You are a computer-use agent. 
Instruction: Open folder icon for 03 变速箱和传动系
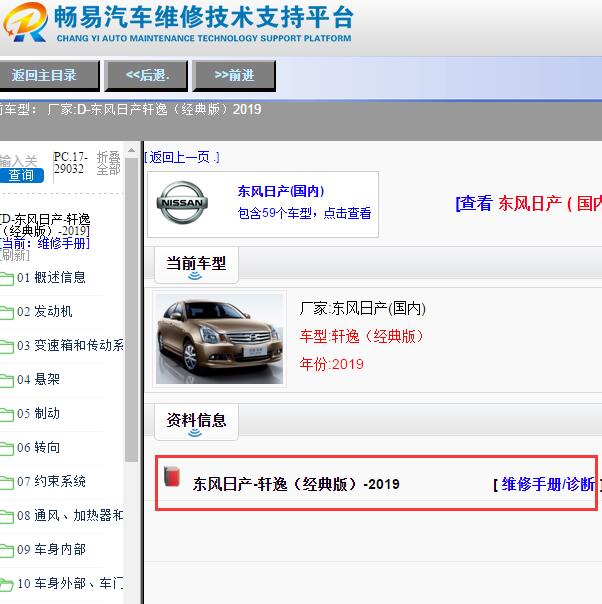[7, 346]
